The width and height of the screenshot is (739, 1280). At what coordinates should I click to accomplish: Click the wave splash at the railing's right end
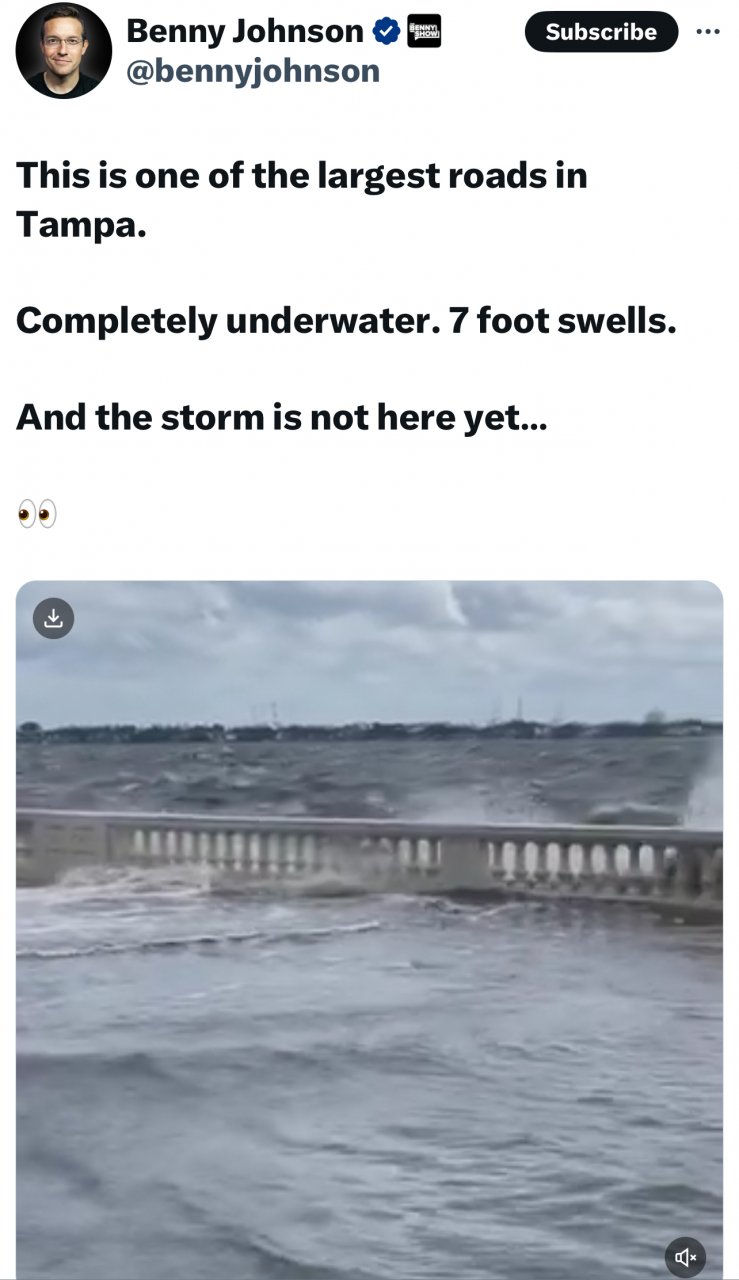(705, 790)
